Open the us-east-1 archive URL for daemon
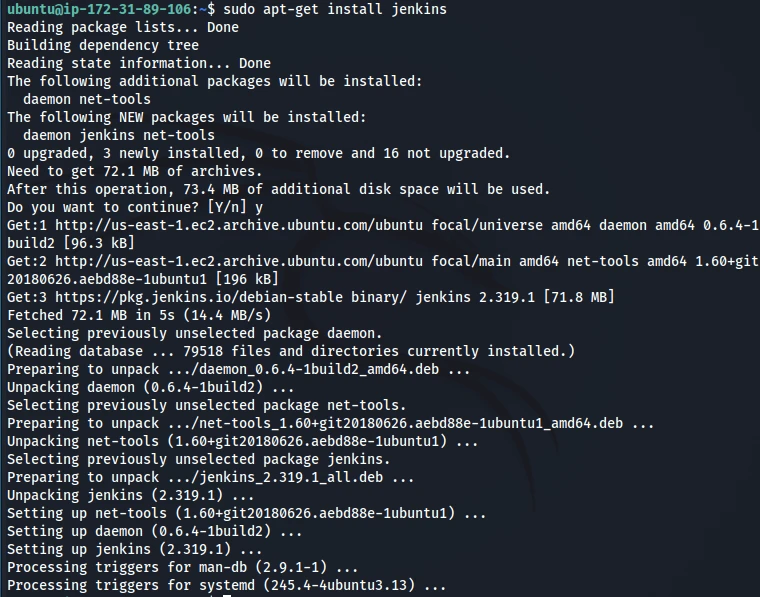This screenshot has width=760, height=597. tap(250, 225)
